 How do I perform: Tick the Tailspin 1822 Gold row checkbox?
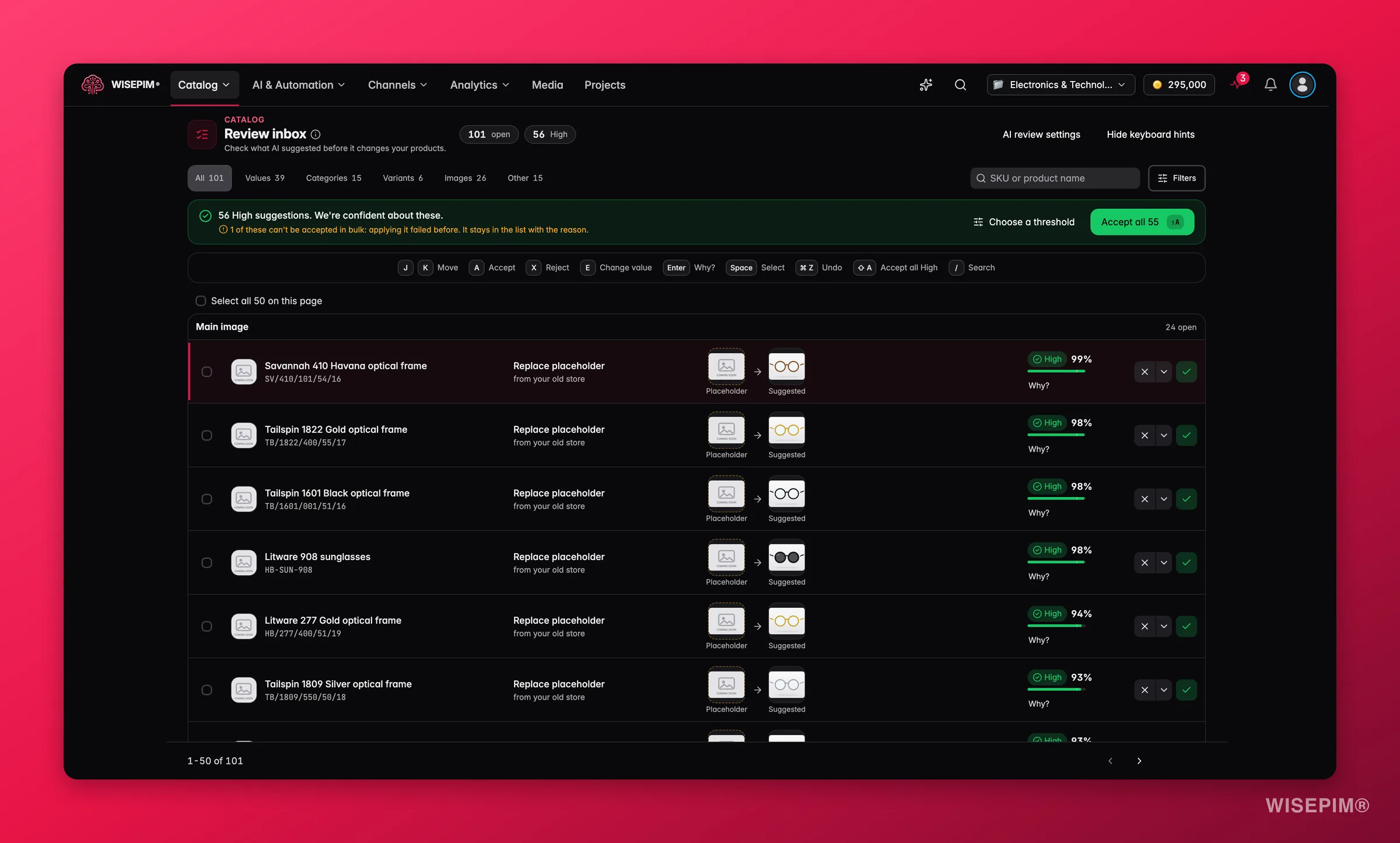206,435
